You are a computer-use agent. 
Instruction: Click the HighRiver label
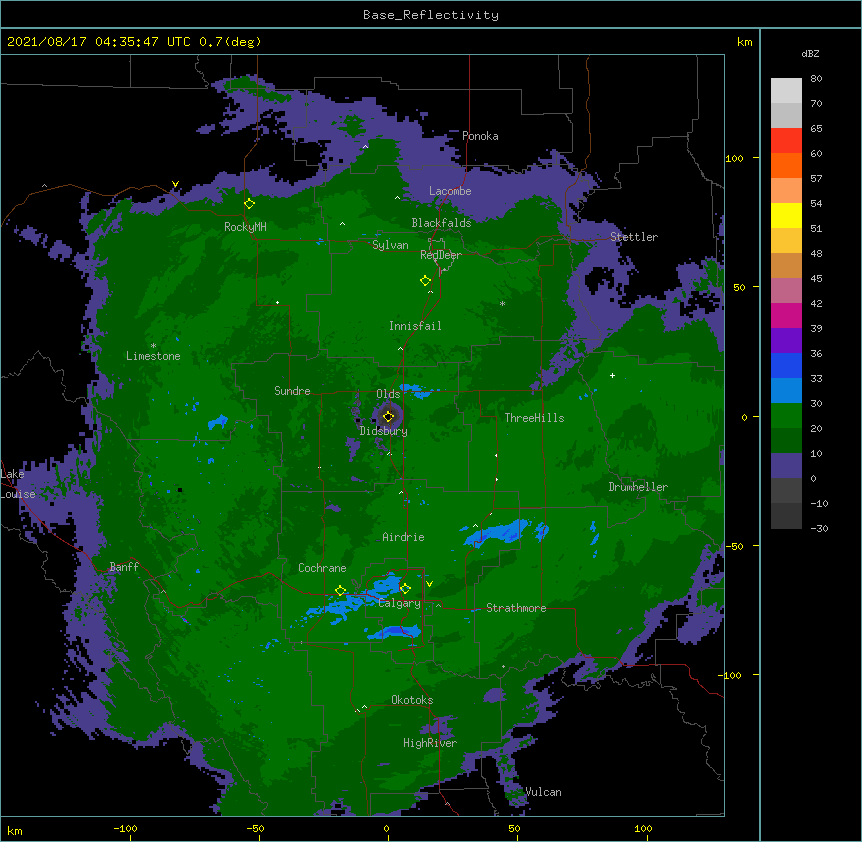(430, 743)
